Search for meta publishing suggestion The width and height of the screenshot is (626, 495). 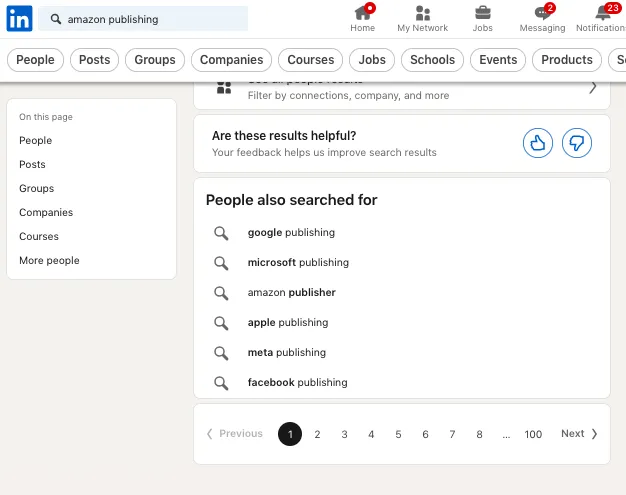click(x=287, y=352)
